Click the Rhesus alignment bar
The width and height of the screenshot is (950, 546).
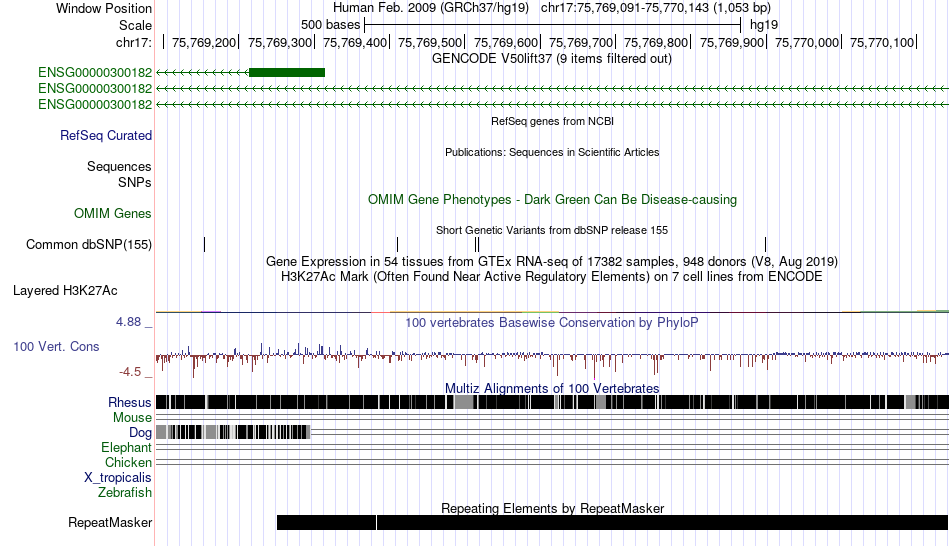[x=552, y=402]
